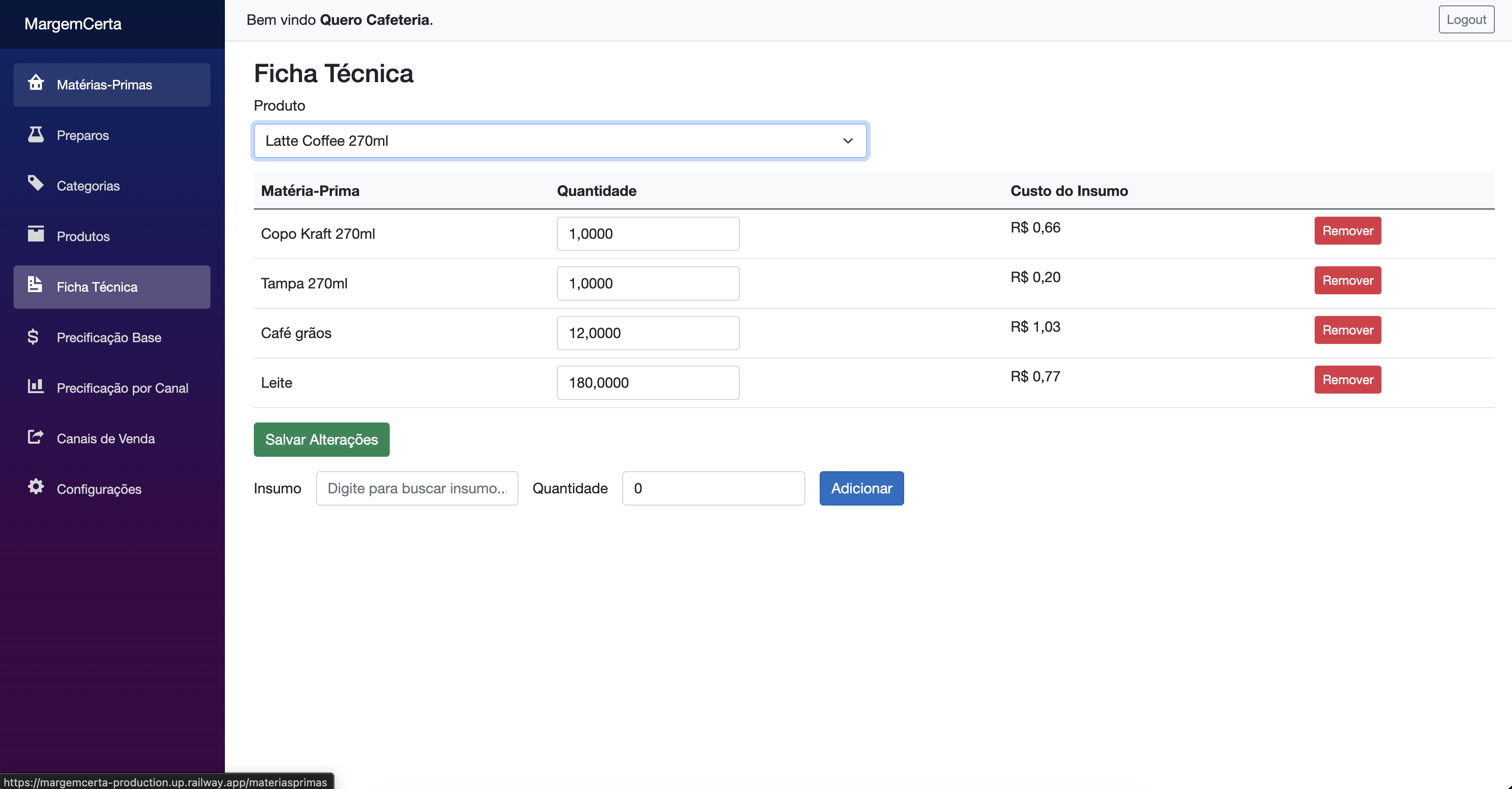Click the Precificação Base dollar icon

pyautogui.click(x=33, y=337)
